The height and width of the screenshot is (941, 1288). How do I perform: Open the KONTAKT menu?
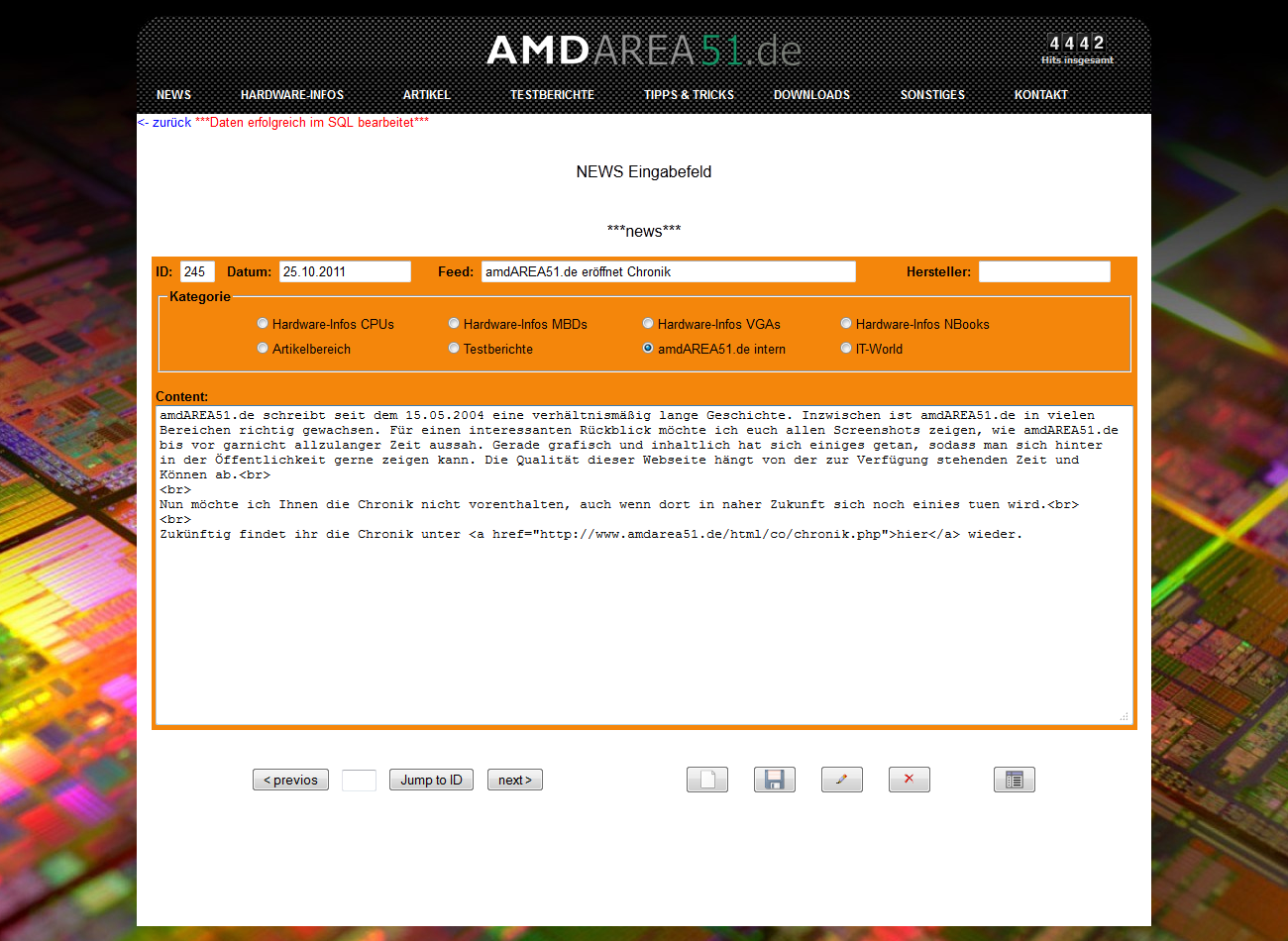(x=1040, y=95)
